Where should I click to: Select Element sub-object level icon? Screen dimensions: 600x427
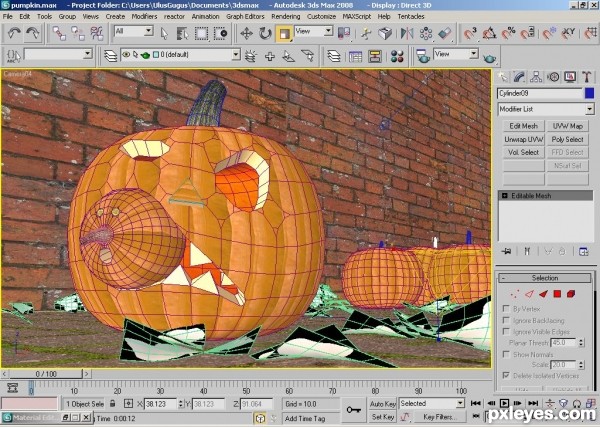click(x=571, y=294)
